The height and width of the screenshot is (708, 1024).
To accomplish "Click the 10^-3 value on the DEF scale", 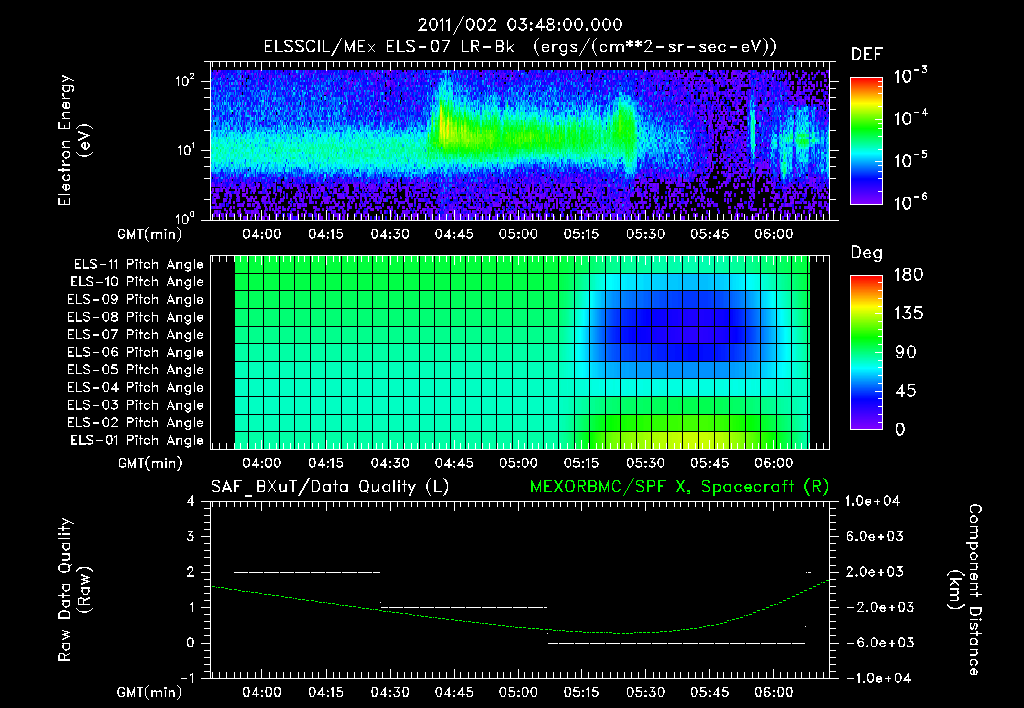I will [x=910, y=76].
